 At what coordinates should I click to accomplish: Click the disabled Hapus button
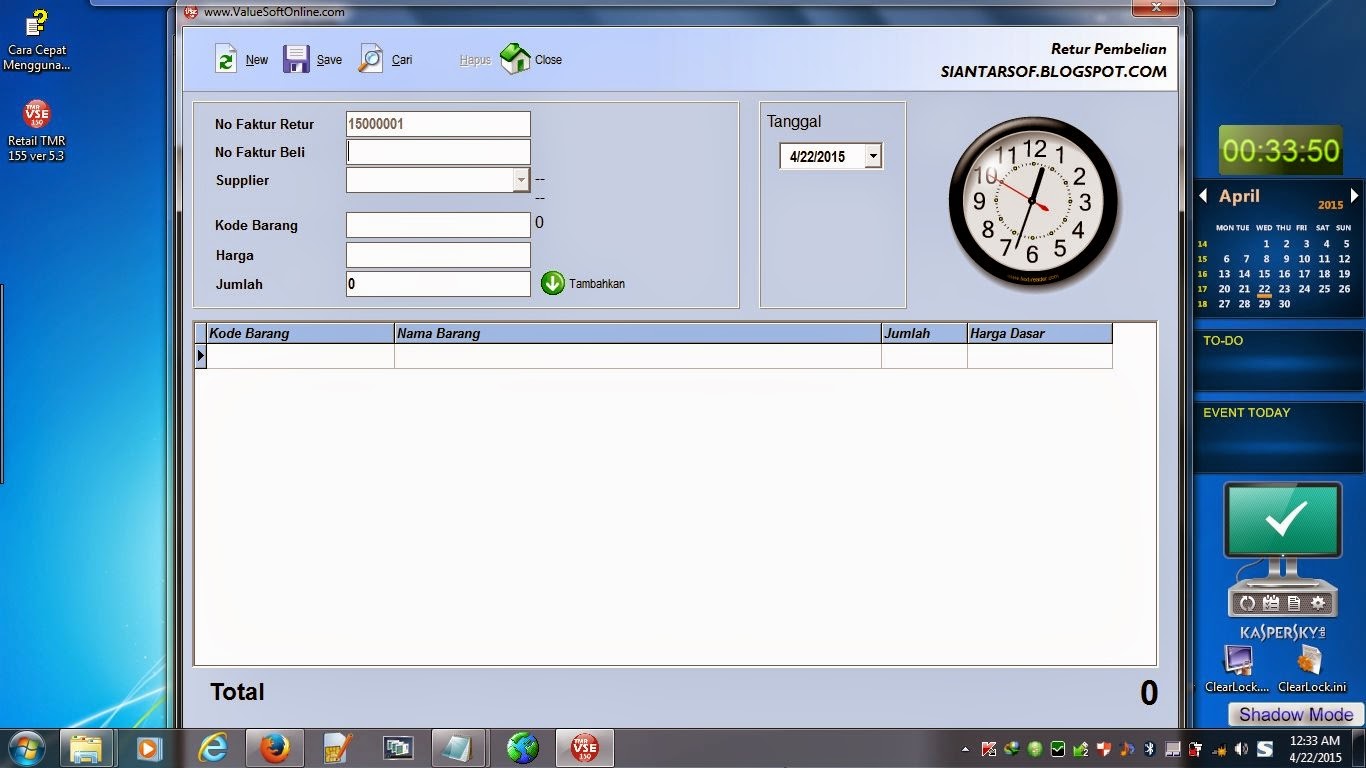coord(475,60)
